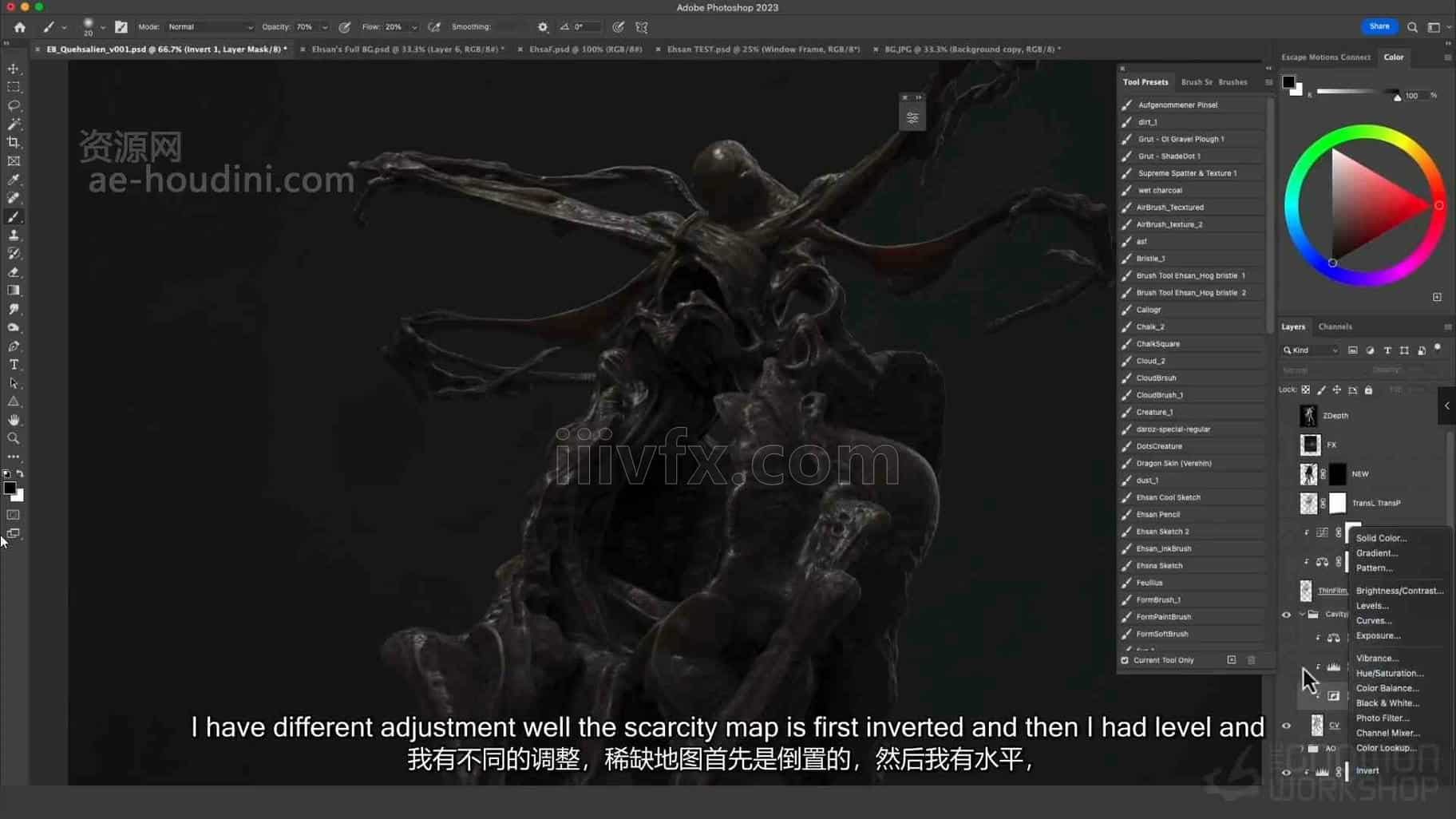This screenshot has height=819, width=1456.
Task: Toggle visibility of CV layer
Action: point(1286,726)
